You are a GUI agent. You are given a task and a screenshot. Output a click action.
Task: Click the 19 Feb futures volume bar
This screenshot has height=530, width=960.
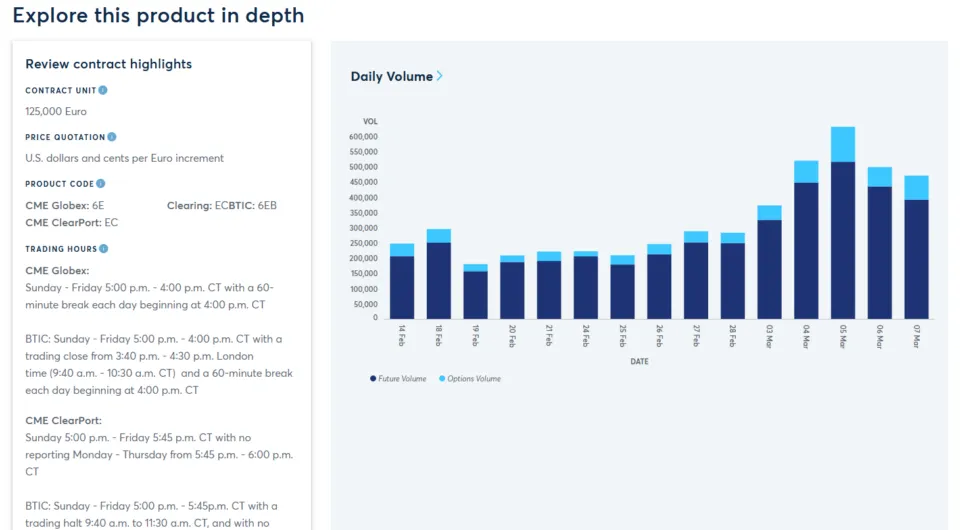[475, 295]
